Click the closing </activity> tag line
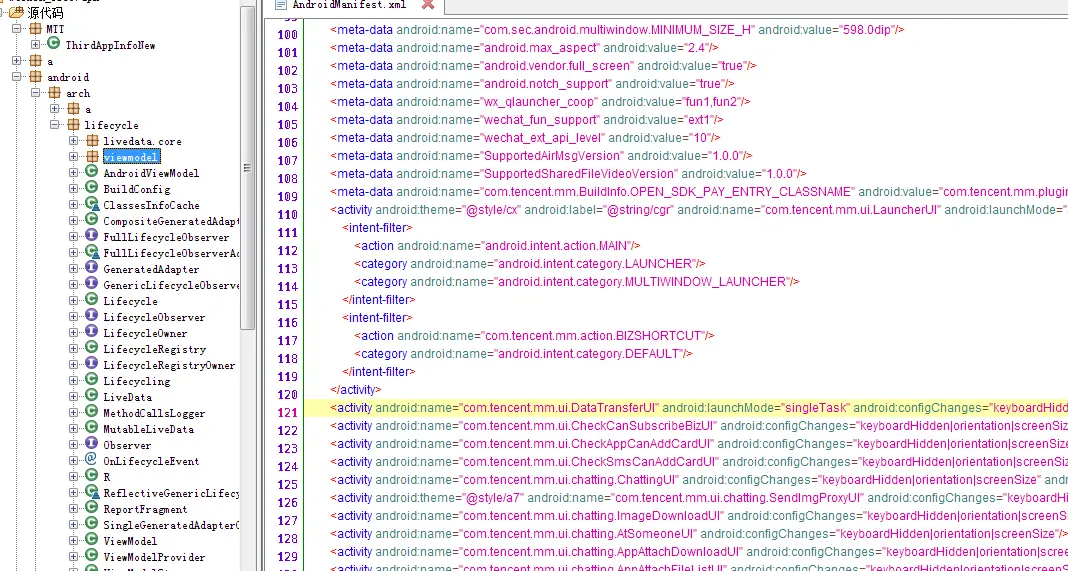Screen dimensions: 1068x571 (356, 390)
